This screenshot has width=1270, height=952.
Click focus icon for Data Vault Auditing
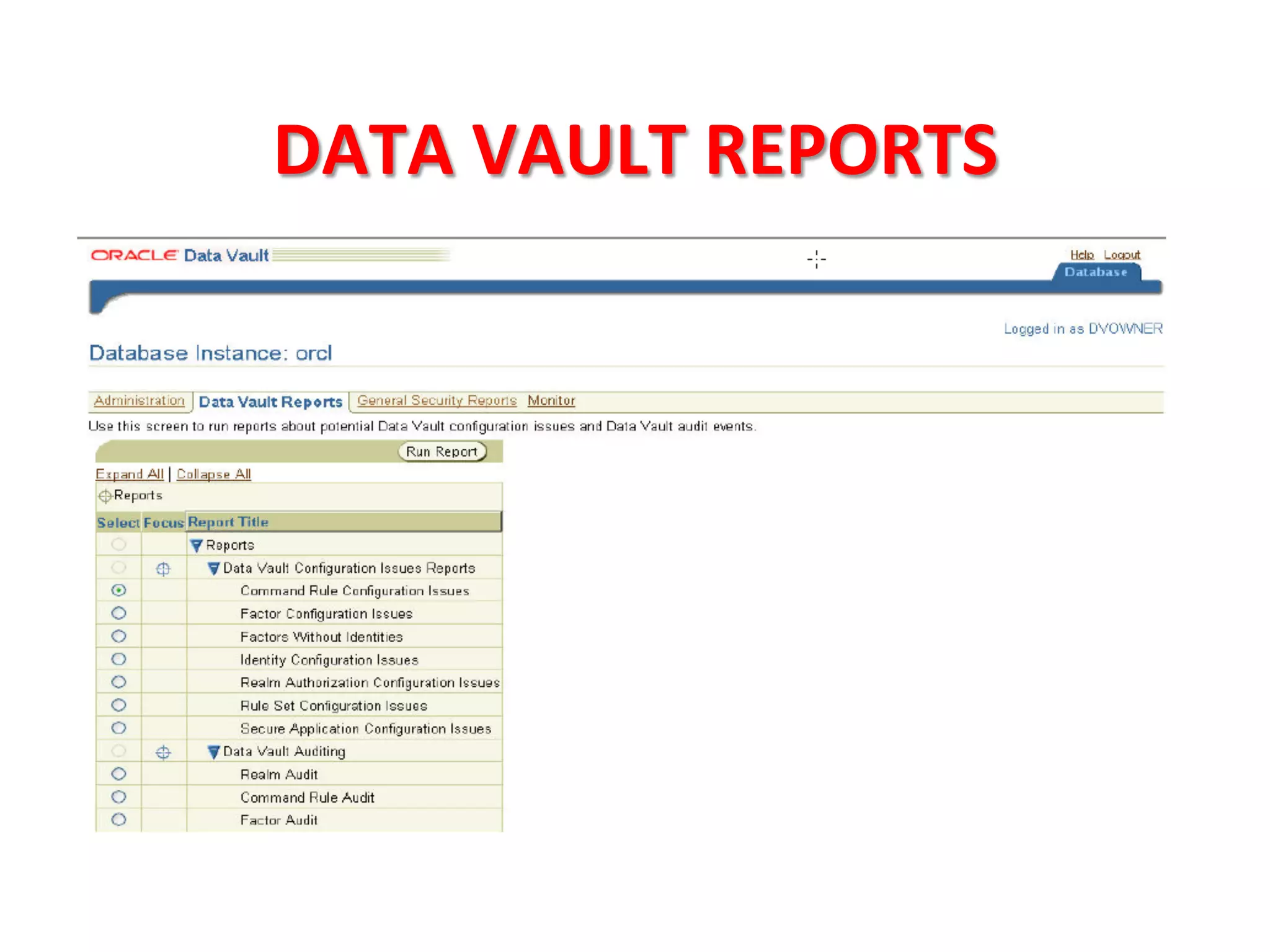pos(163,752)
